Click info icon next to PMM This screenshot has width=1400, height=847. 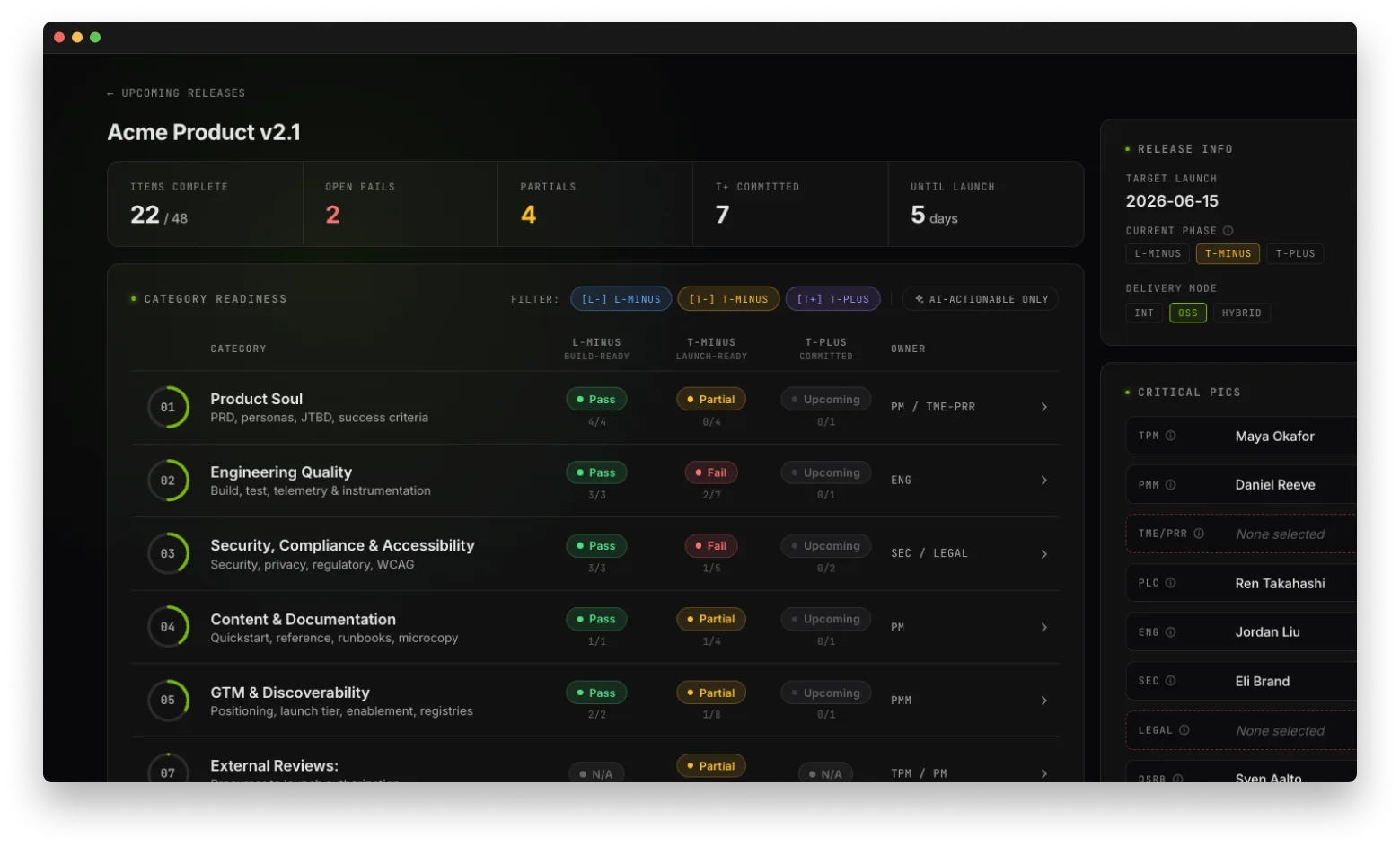(1170, 485)
